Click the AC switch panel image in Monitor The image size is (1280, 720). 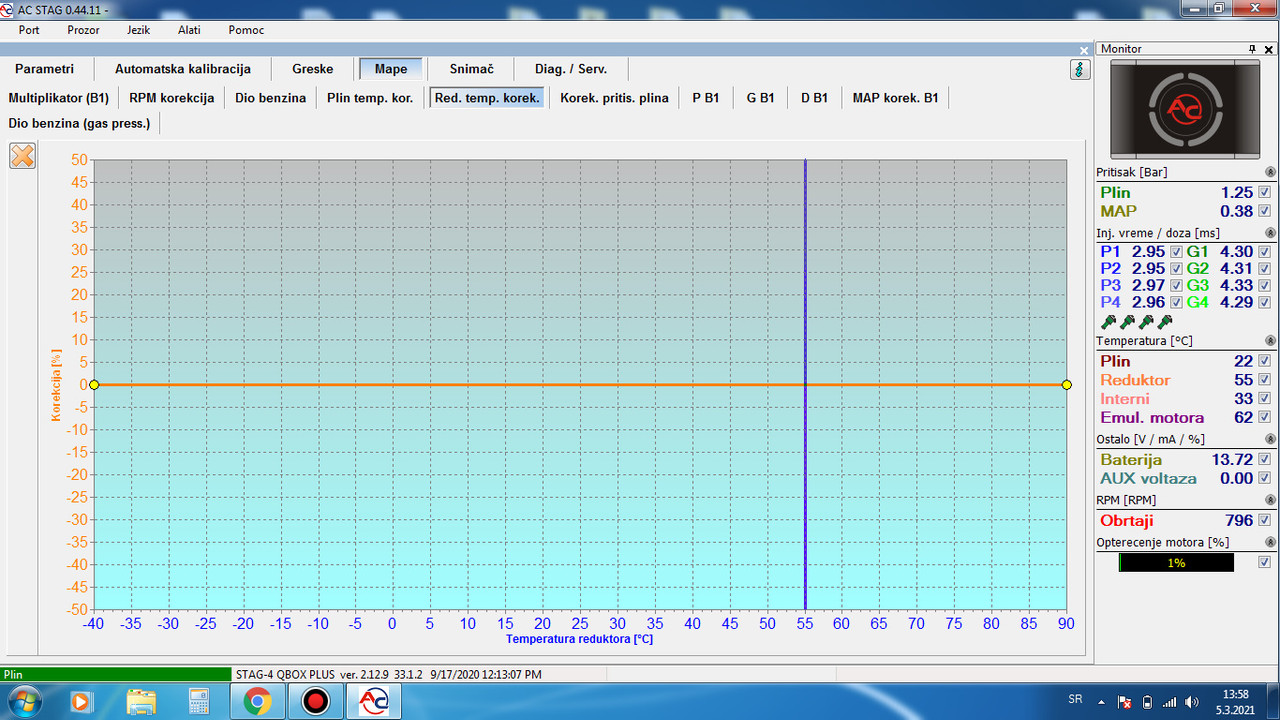click(x=1185, y=109)
